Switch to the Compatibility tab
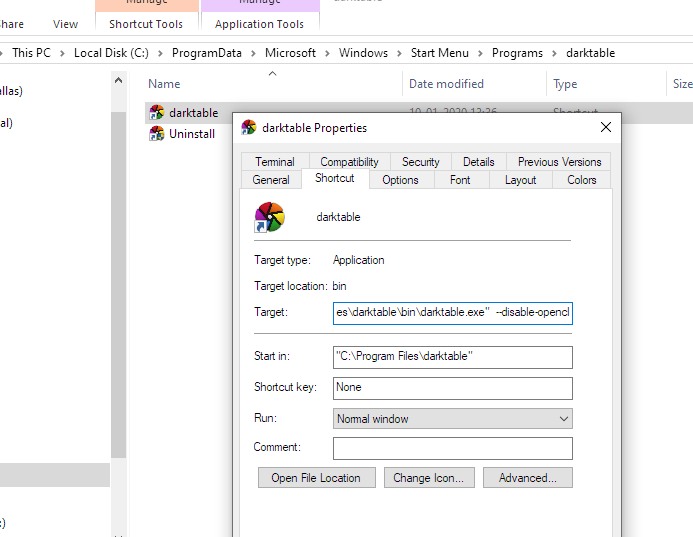 [349, 162]
